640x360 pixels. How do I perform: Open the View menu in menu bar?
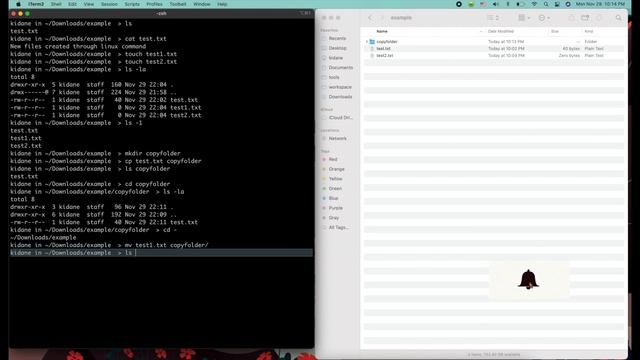tap(89, 4)
